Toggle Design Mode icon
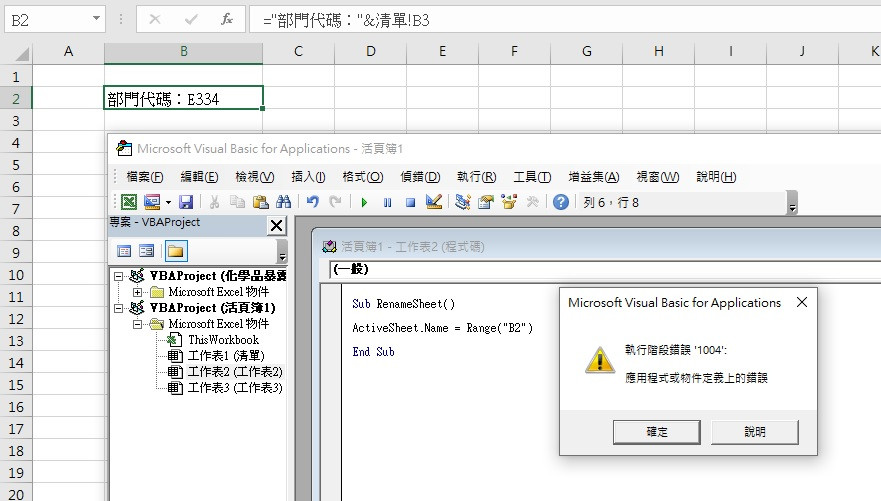 tap(434, 202)
